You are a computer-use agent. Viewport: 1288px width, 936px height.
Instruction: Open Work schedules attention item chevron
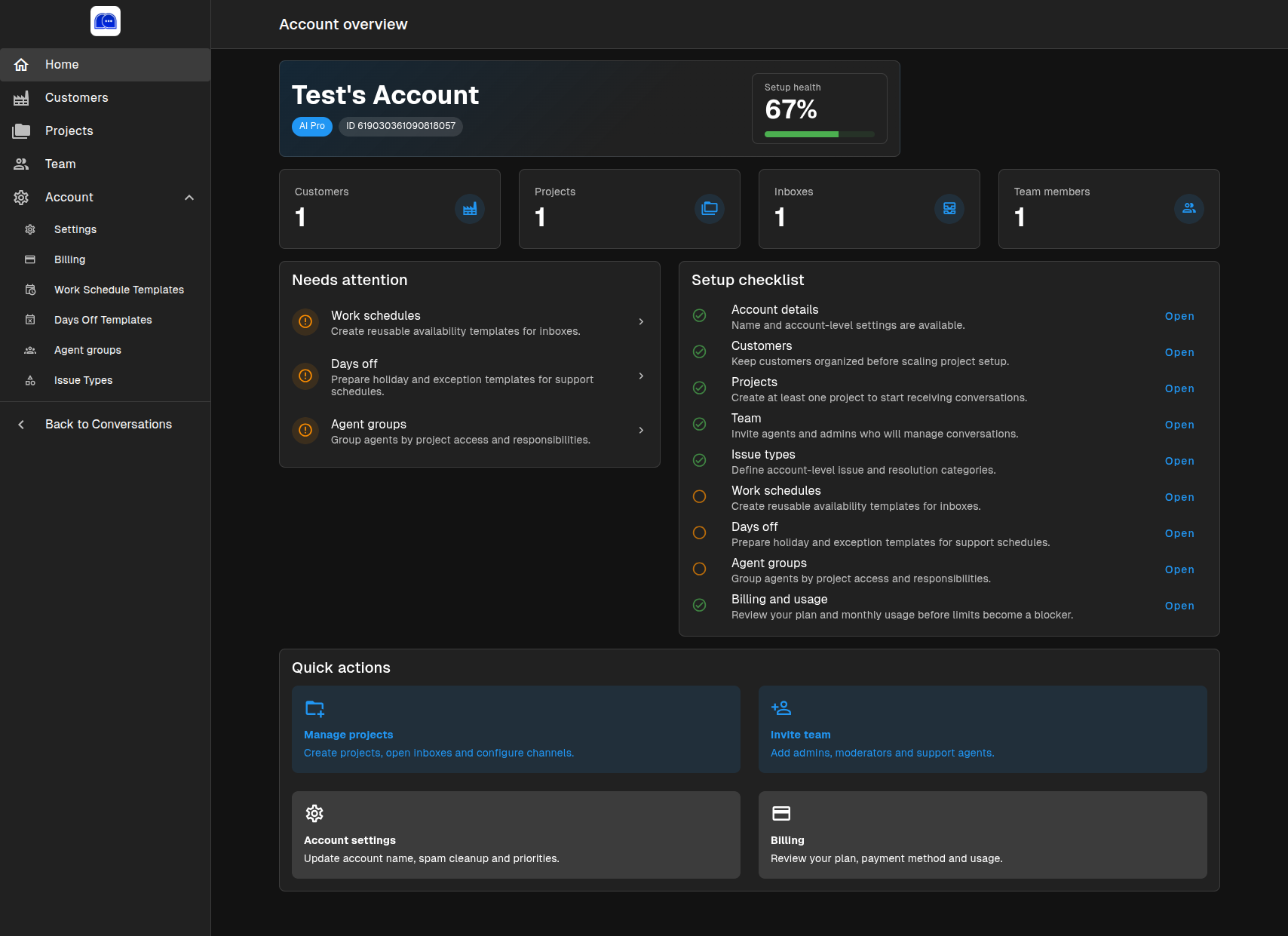[x=641, y=322]
